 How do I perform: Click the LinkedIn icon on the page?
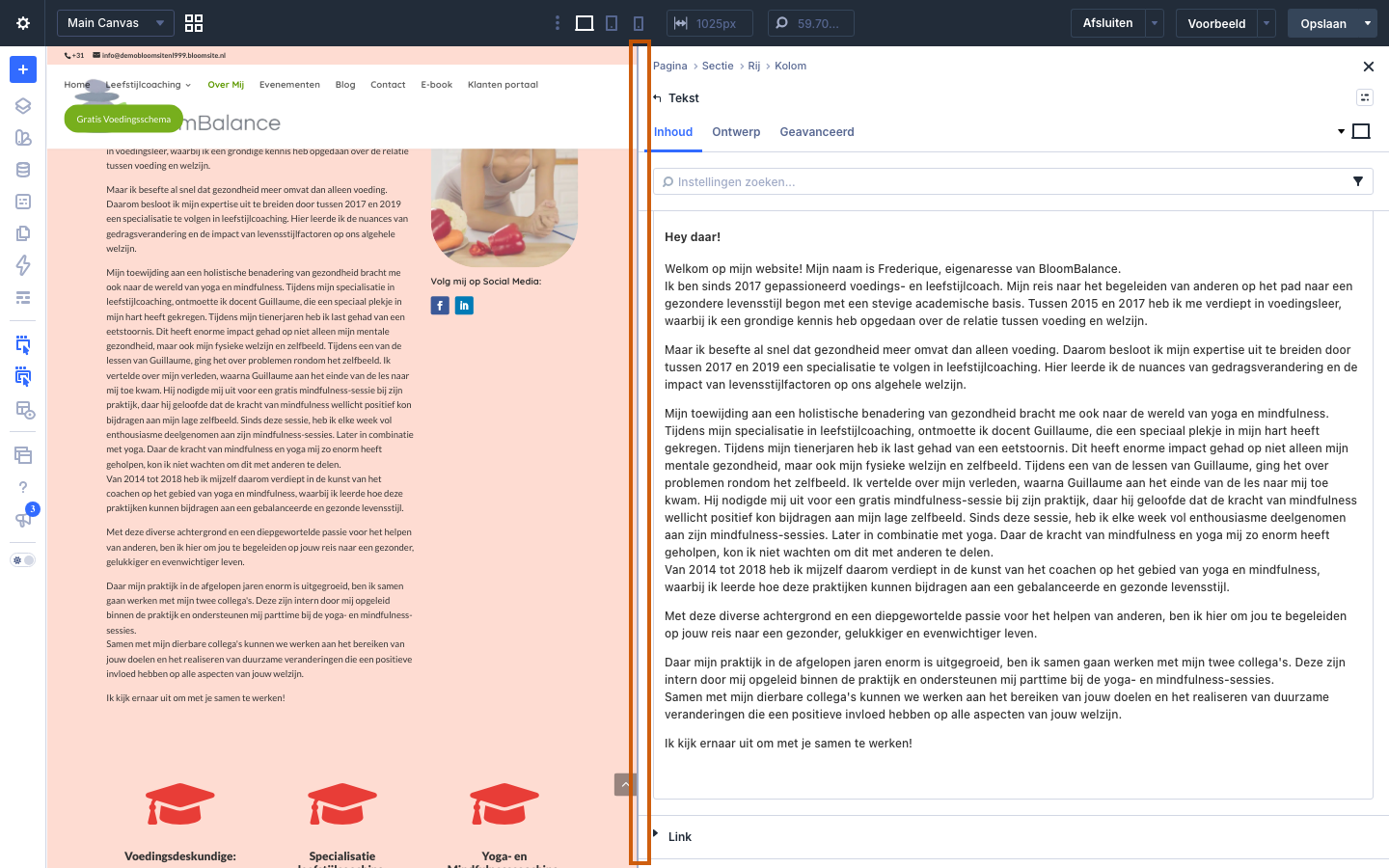[464, 306]
